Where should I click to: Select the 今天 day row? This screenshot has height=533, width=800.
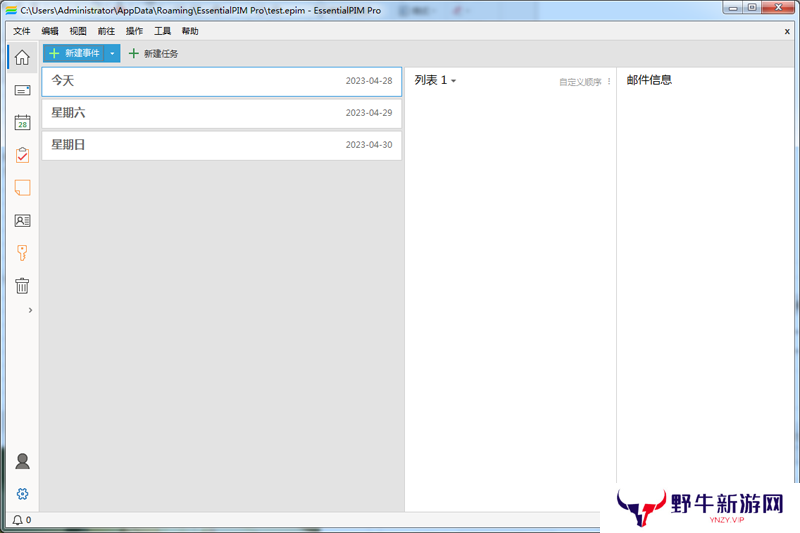pyautogui.click(x=221, y=81)
